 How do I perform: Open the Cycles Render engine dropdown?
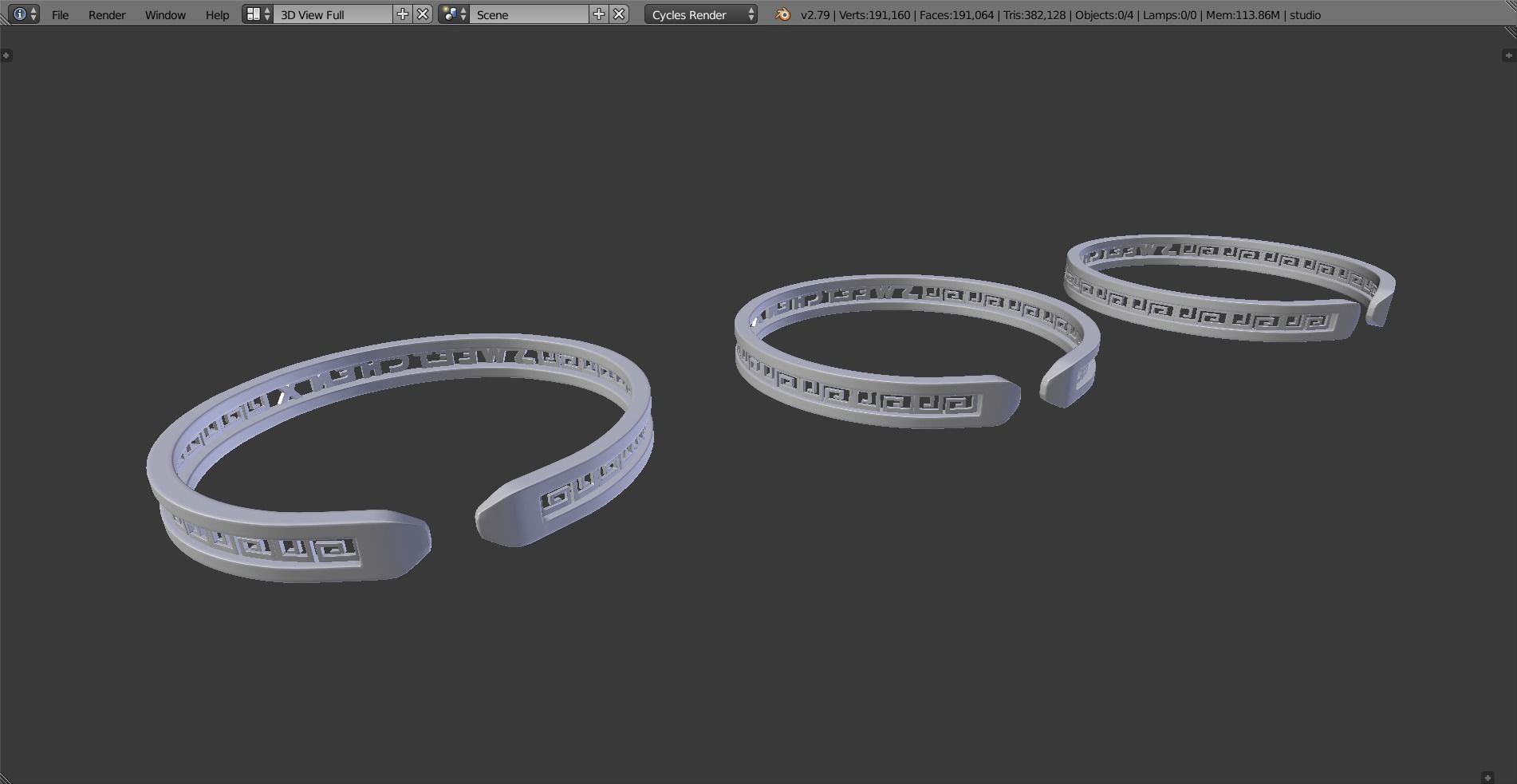[699, 14]
